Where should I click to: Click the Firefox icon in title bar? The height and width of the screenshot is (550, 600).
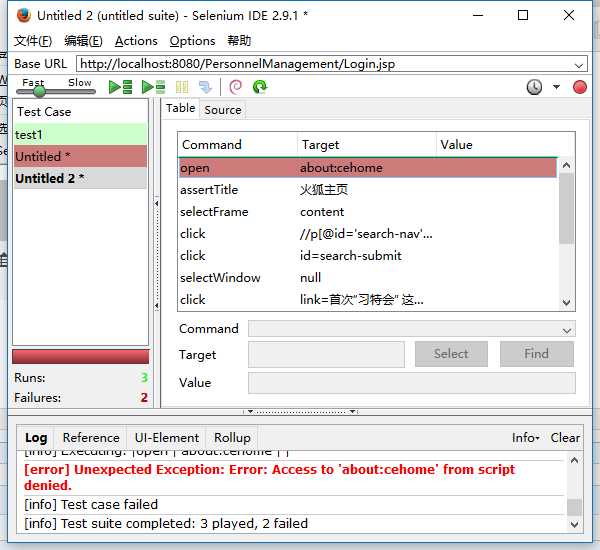click(24, 16)
